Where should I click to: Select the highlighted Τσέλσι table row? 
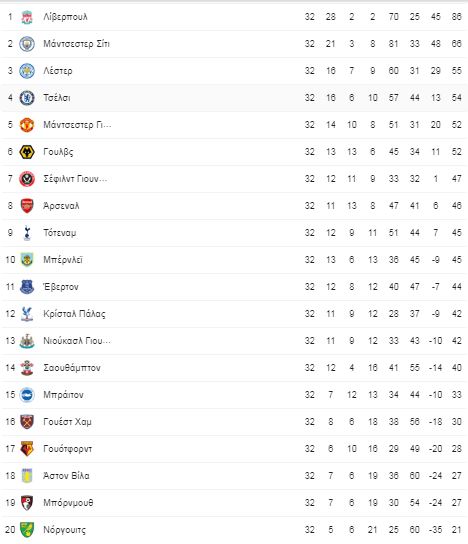234,98
